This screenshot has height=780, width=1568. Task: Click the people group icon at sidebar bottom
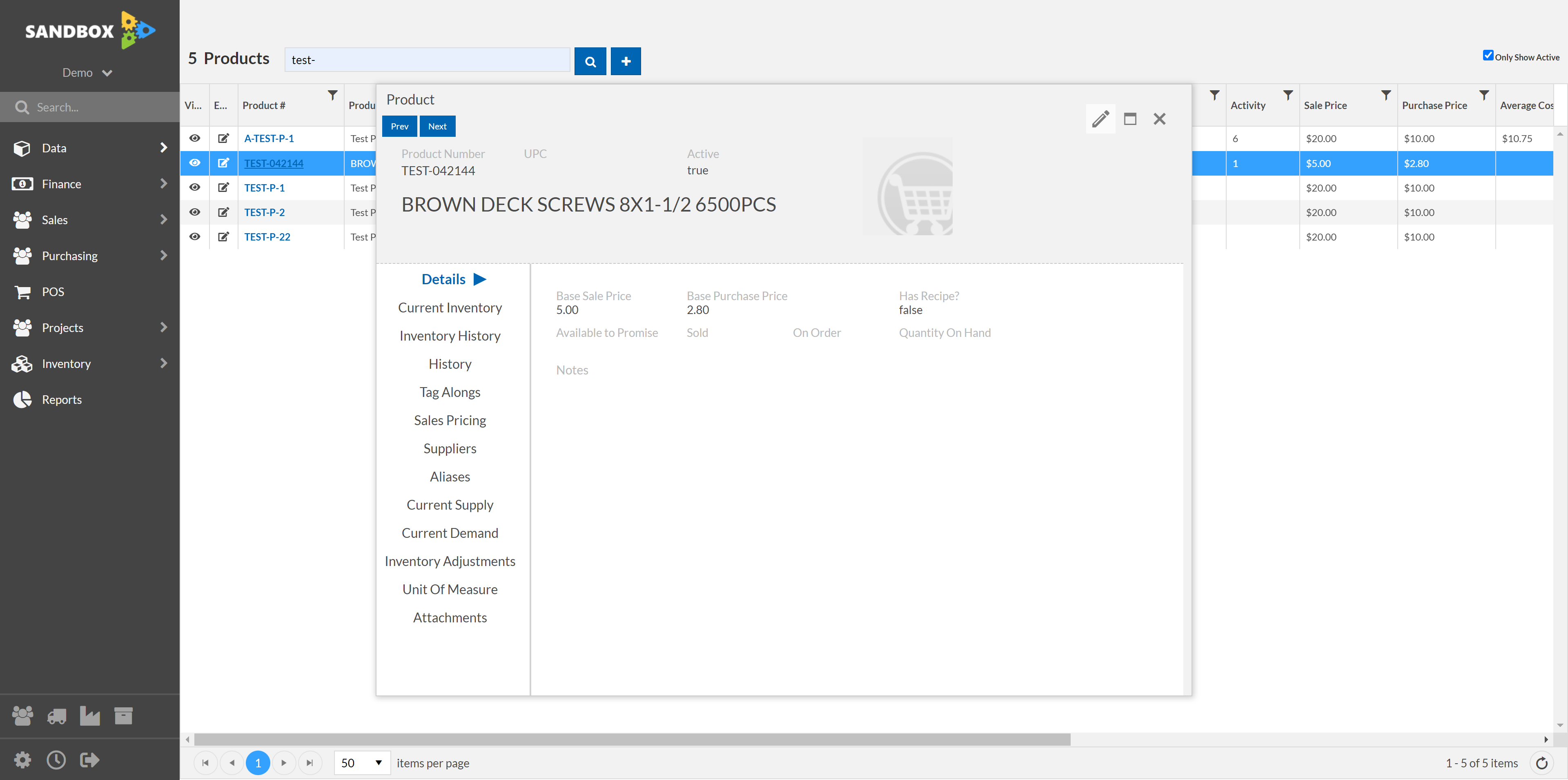tap(22, 715)
